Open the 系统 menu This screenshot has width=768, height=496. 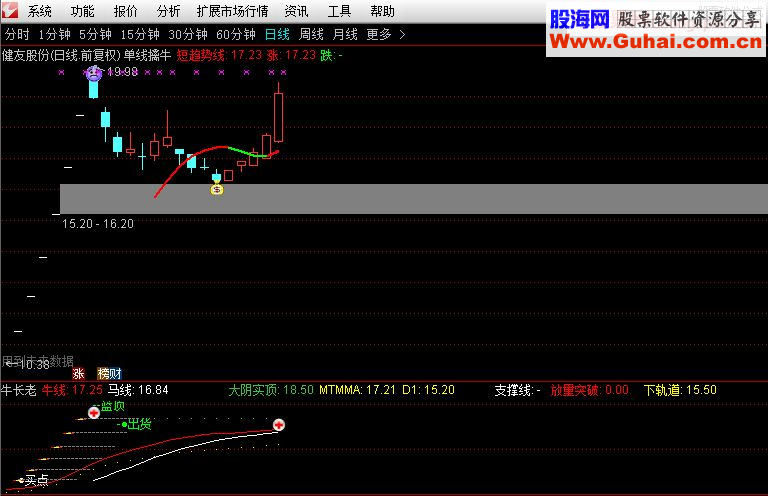[x=40, y=11]
